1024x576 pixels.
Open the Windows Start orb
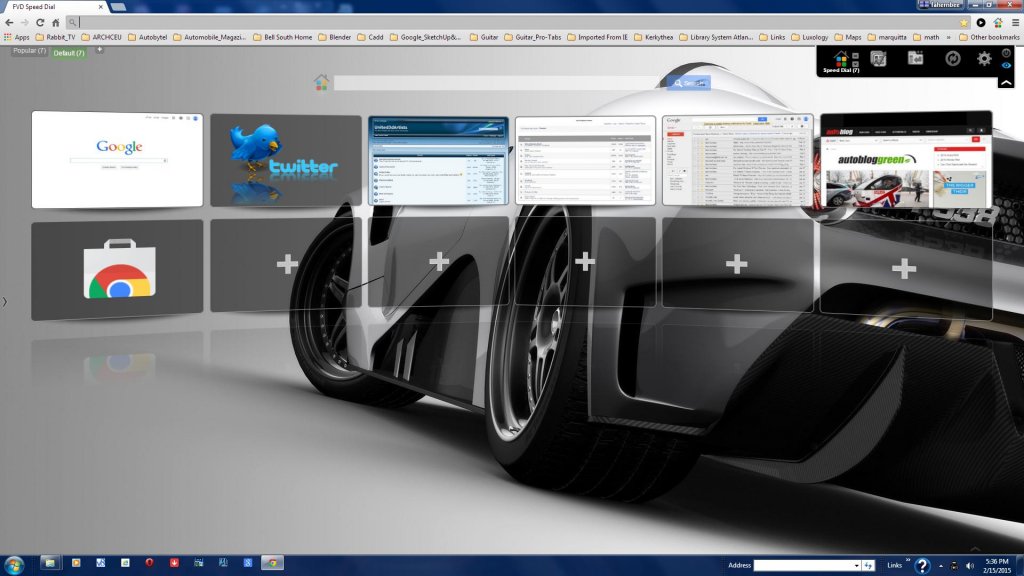click(14, 564)
